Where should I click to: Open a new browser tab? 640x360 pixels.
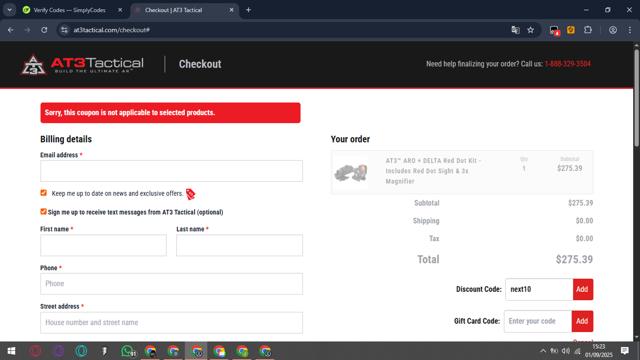[248, 10]
